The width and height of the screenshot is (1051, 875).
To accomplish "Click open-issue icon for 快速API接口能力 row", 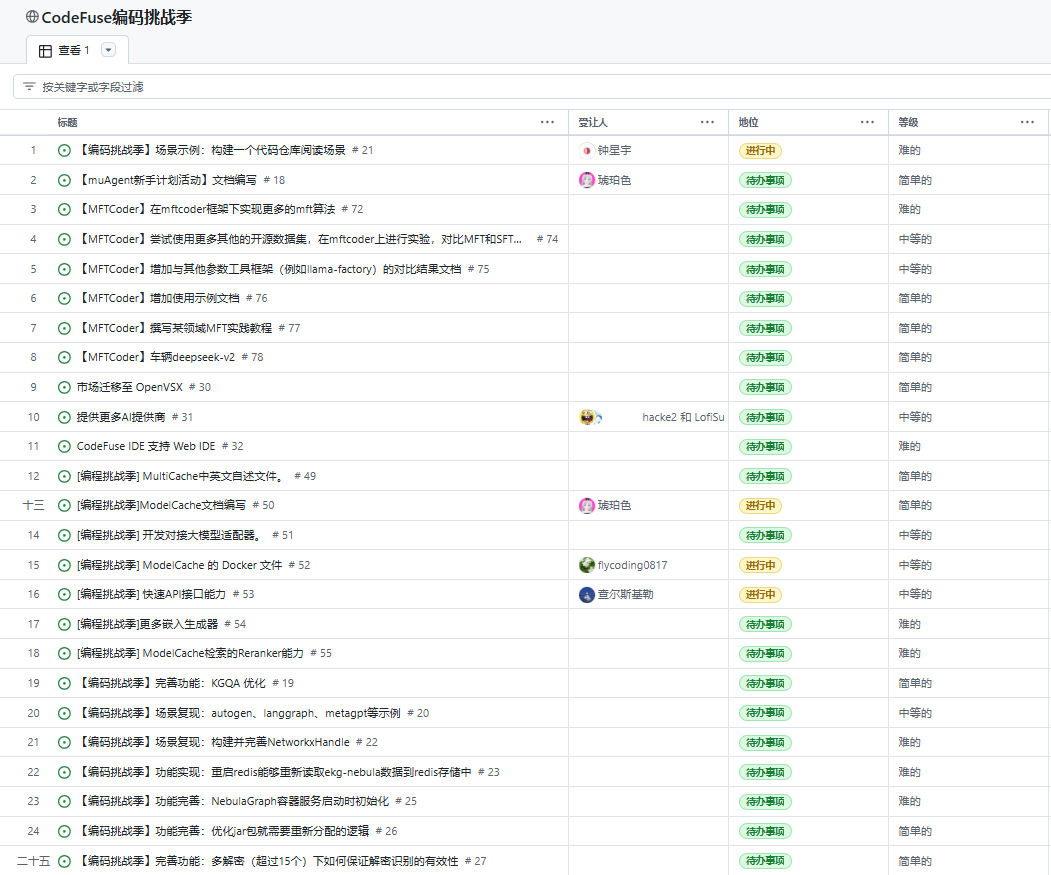I will coord(64,594).
